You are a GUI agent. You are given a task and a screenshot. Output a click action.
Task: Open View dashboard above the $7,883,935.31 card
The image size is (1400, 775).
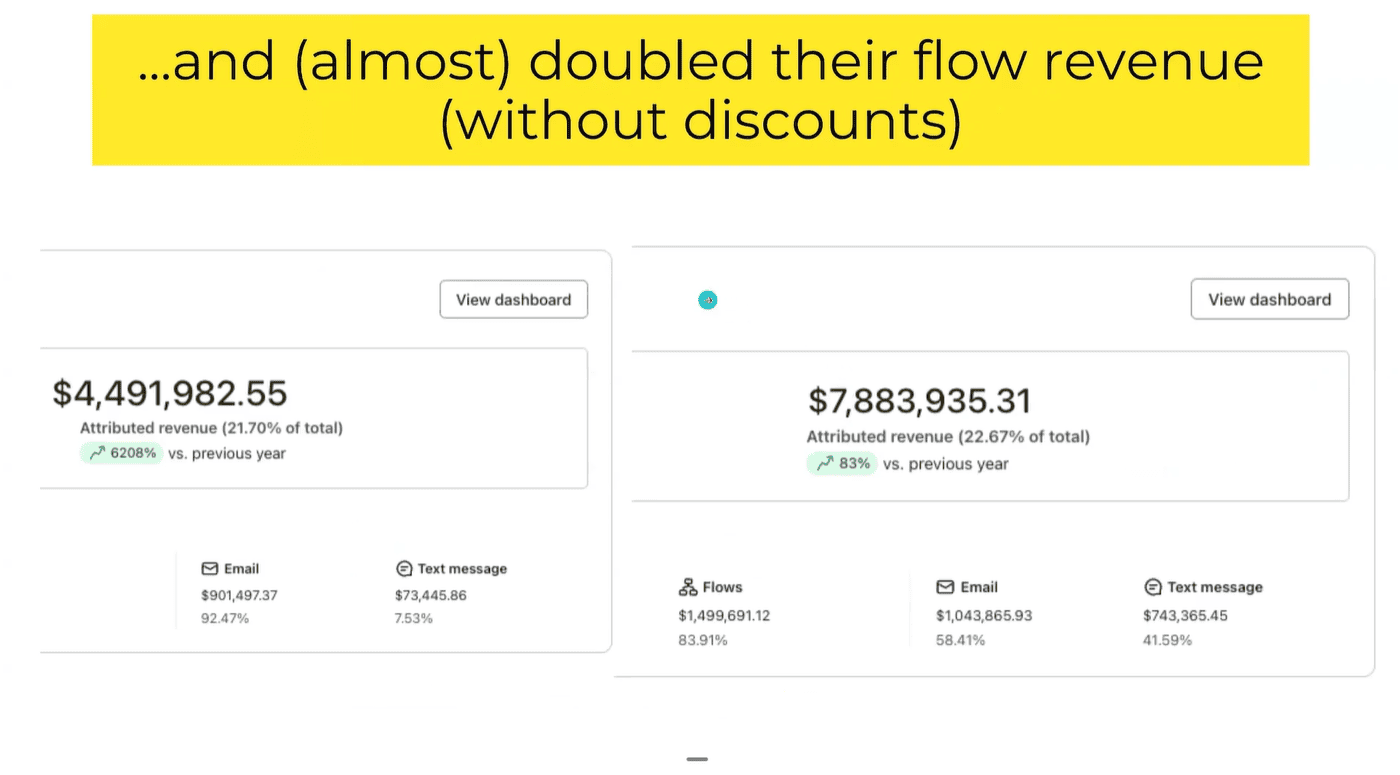1269,299
